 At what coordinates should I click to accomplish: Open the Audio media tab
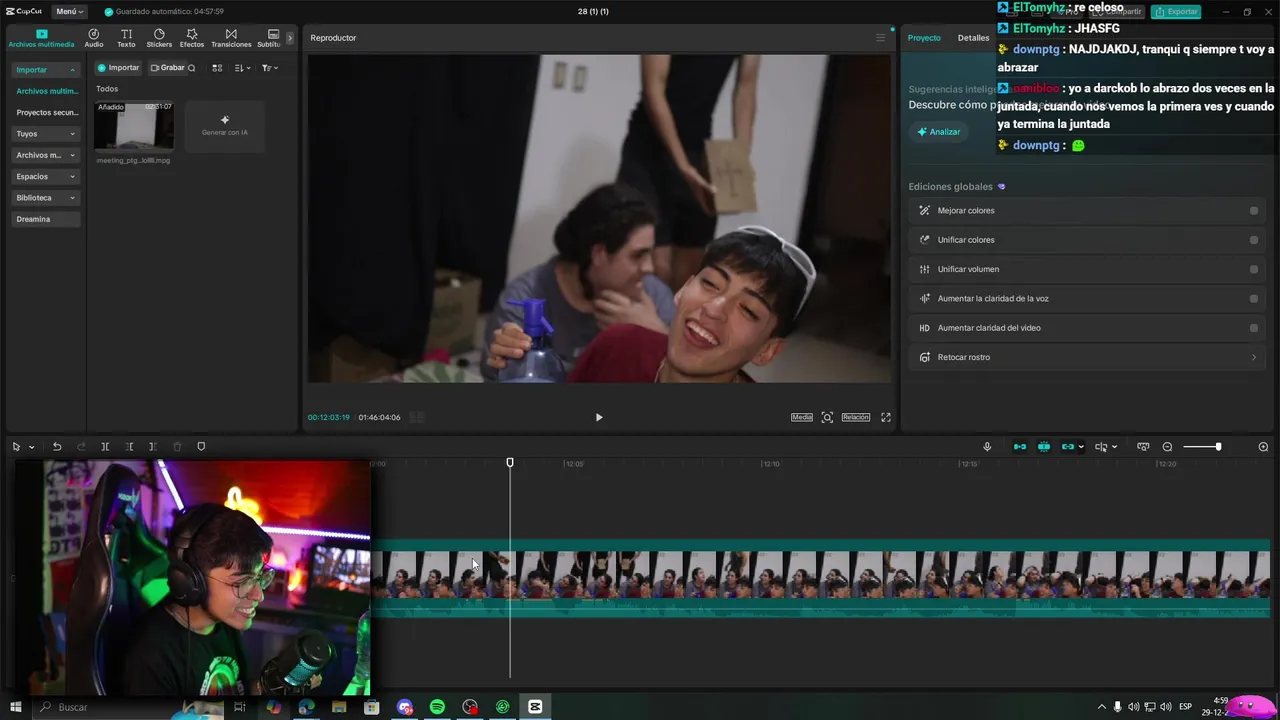pos(93,38)
